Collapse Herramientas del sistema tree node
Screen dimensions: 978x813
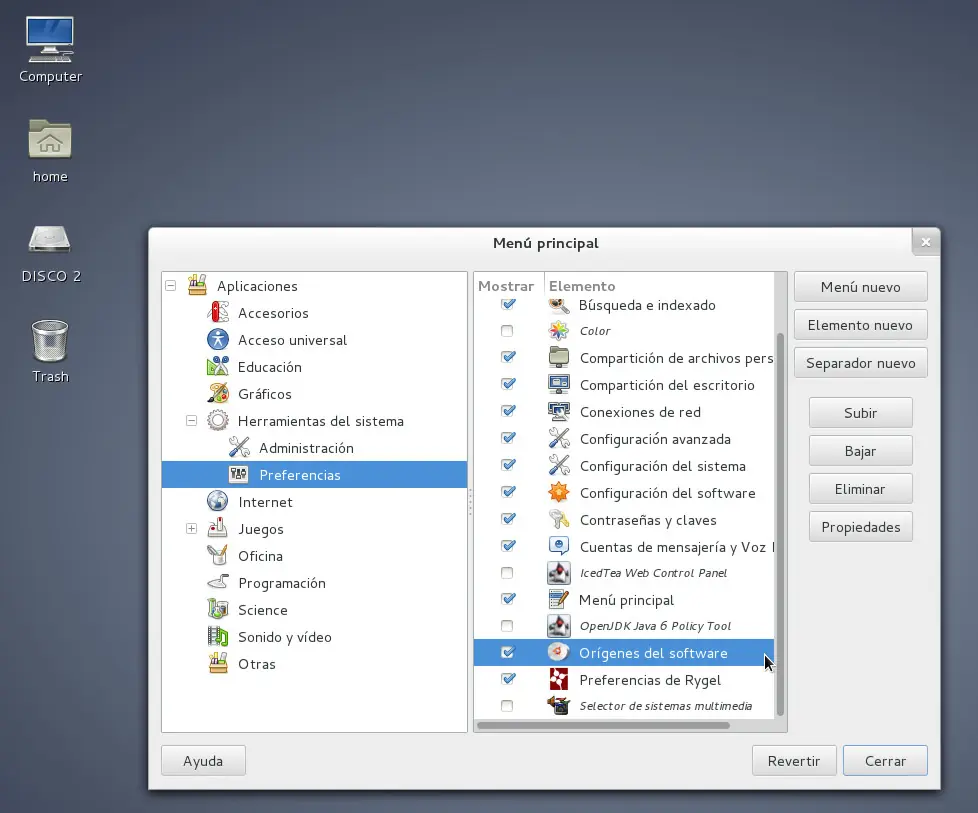191,421
